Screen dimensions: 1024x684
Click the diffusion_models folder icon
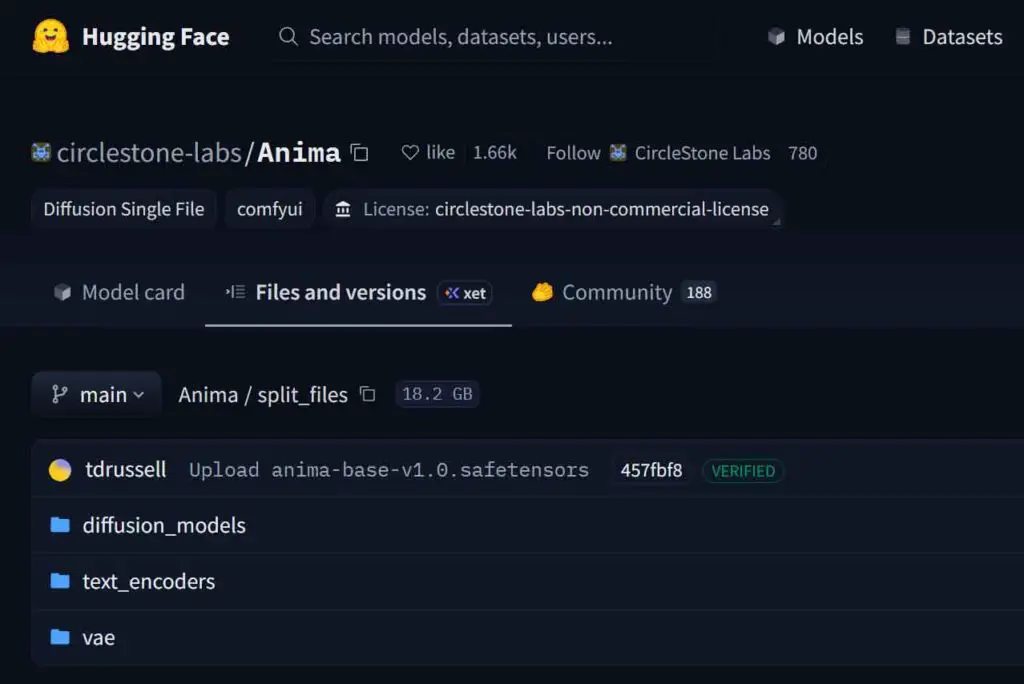pos(60,525)
